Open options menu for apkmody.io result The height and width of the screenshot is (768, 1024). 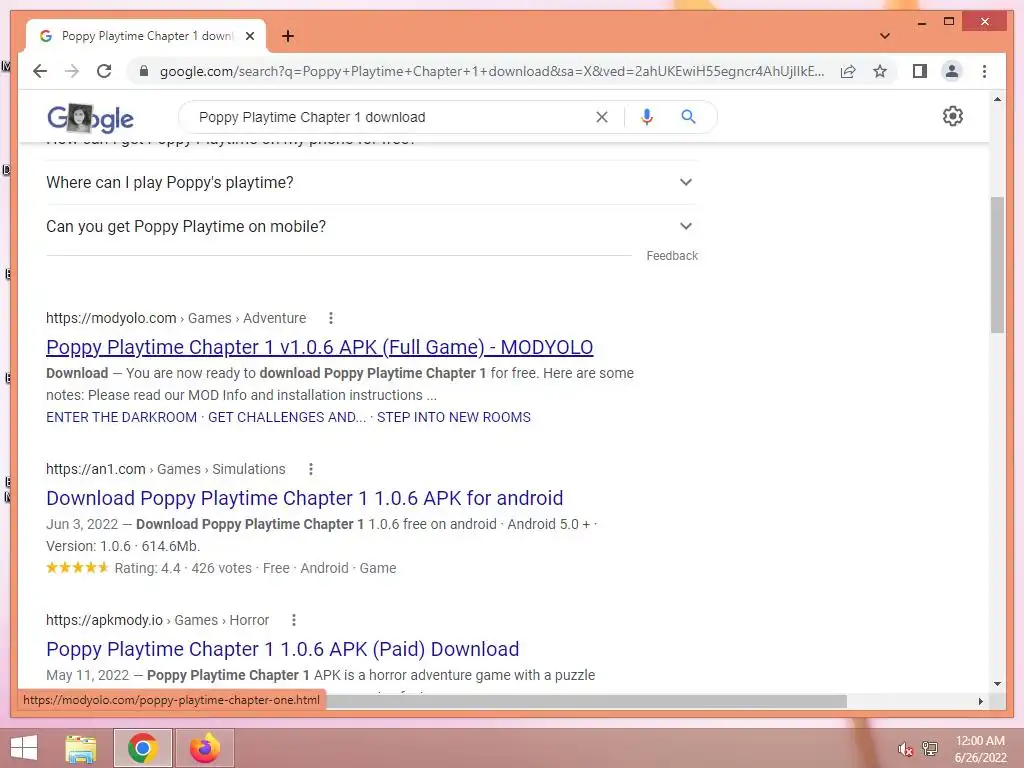coord(293,620)
